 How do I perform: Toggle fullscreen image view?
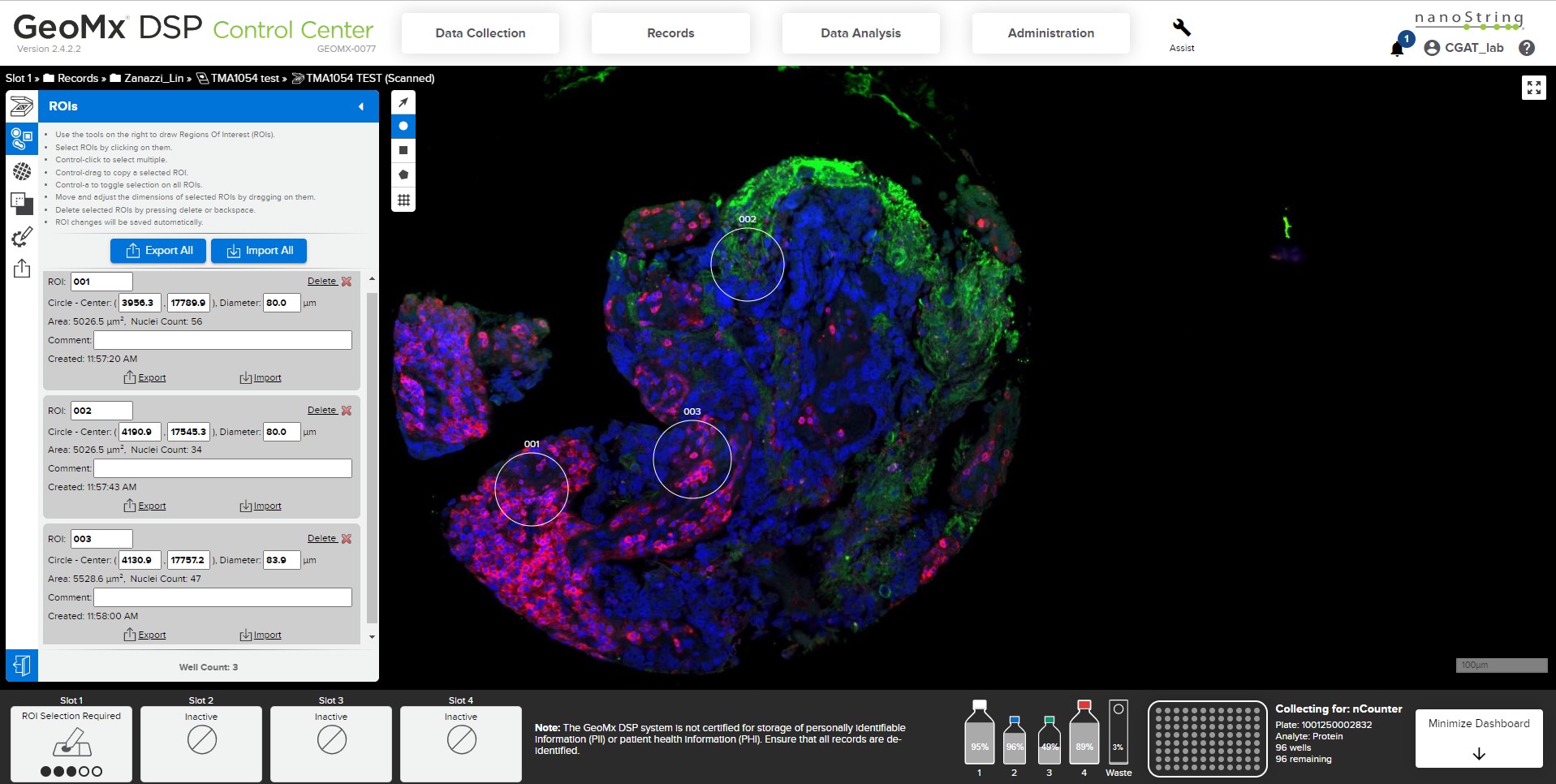tap(1533, 88)
